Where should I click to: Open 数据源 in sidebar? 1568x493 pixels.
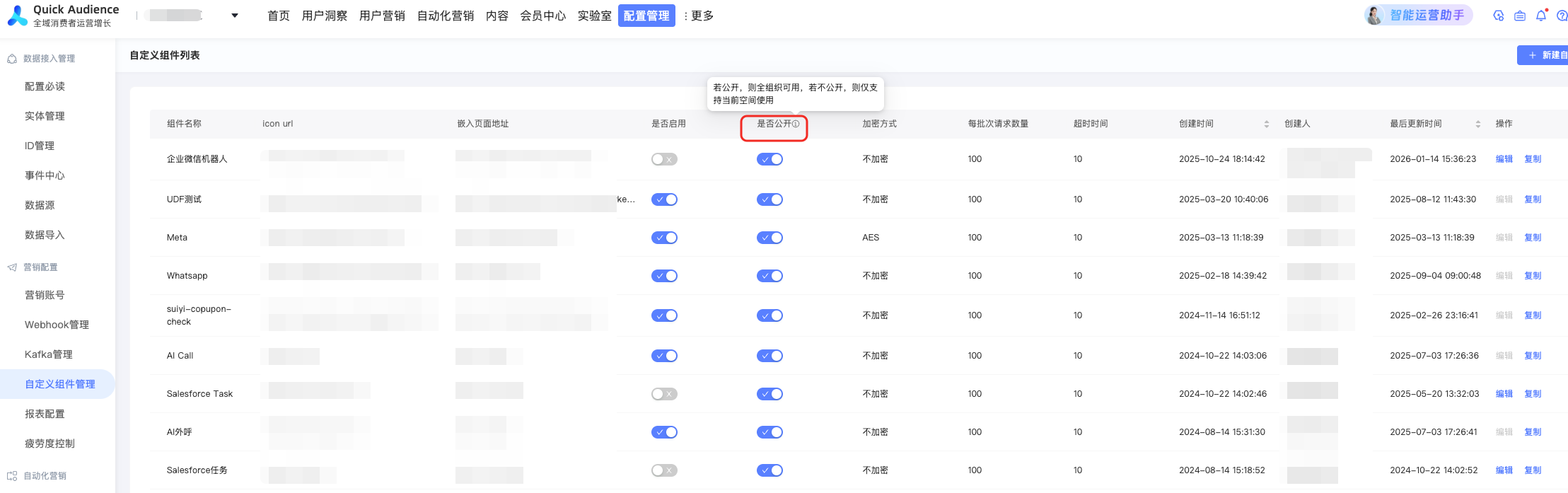[x=40, y=205]
